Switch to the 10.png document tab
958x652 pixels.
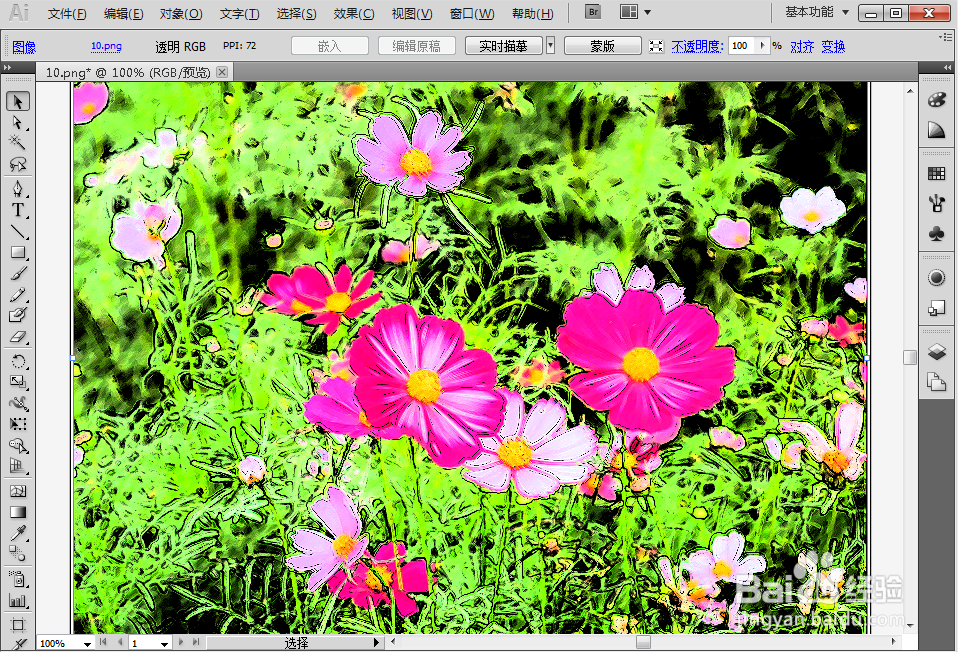click(128, 73)
